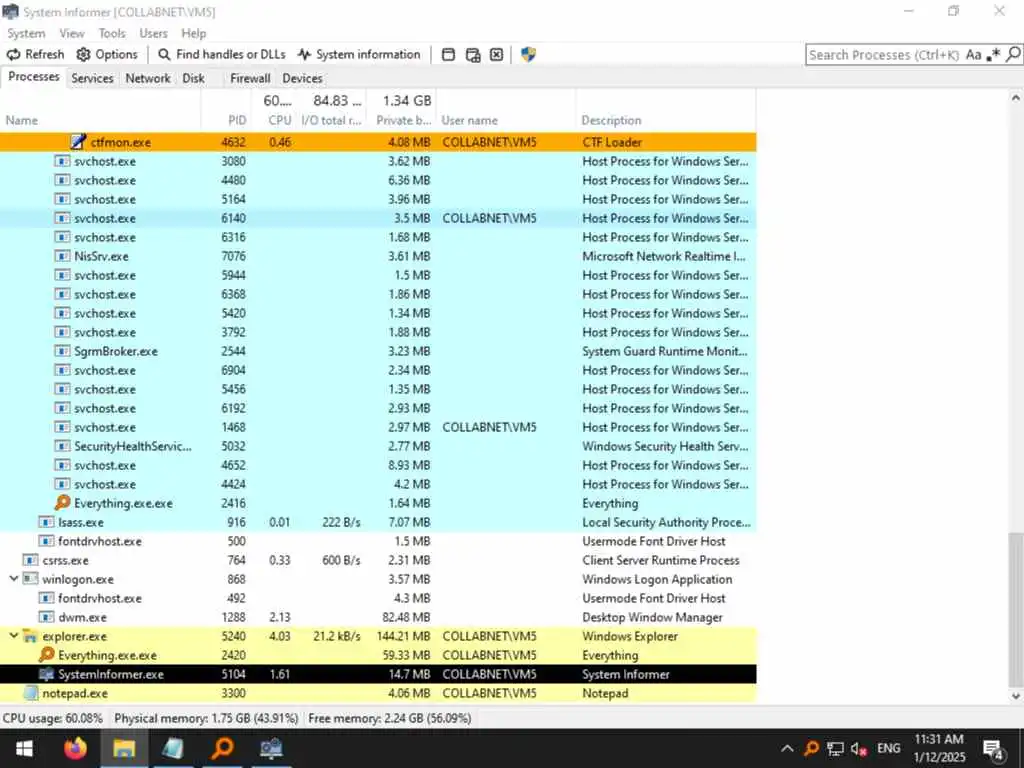Image resolution: width=1024 pixels, height=768 pixels.
Task: Click the Everything.exe.exe icon with PID 2416
Action: (62, 503)
